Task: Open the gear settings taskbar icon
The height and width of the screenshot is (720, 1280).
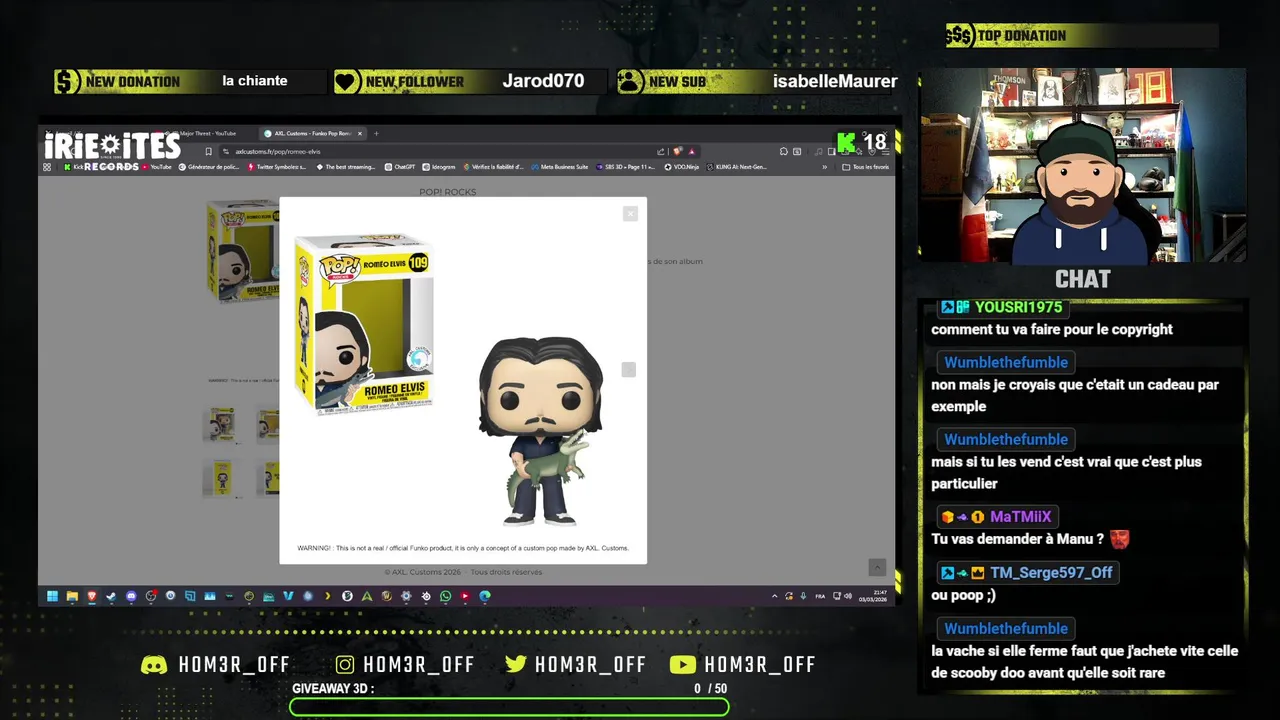Action: (x=406, y=596)
